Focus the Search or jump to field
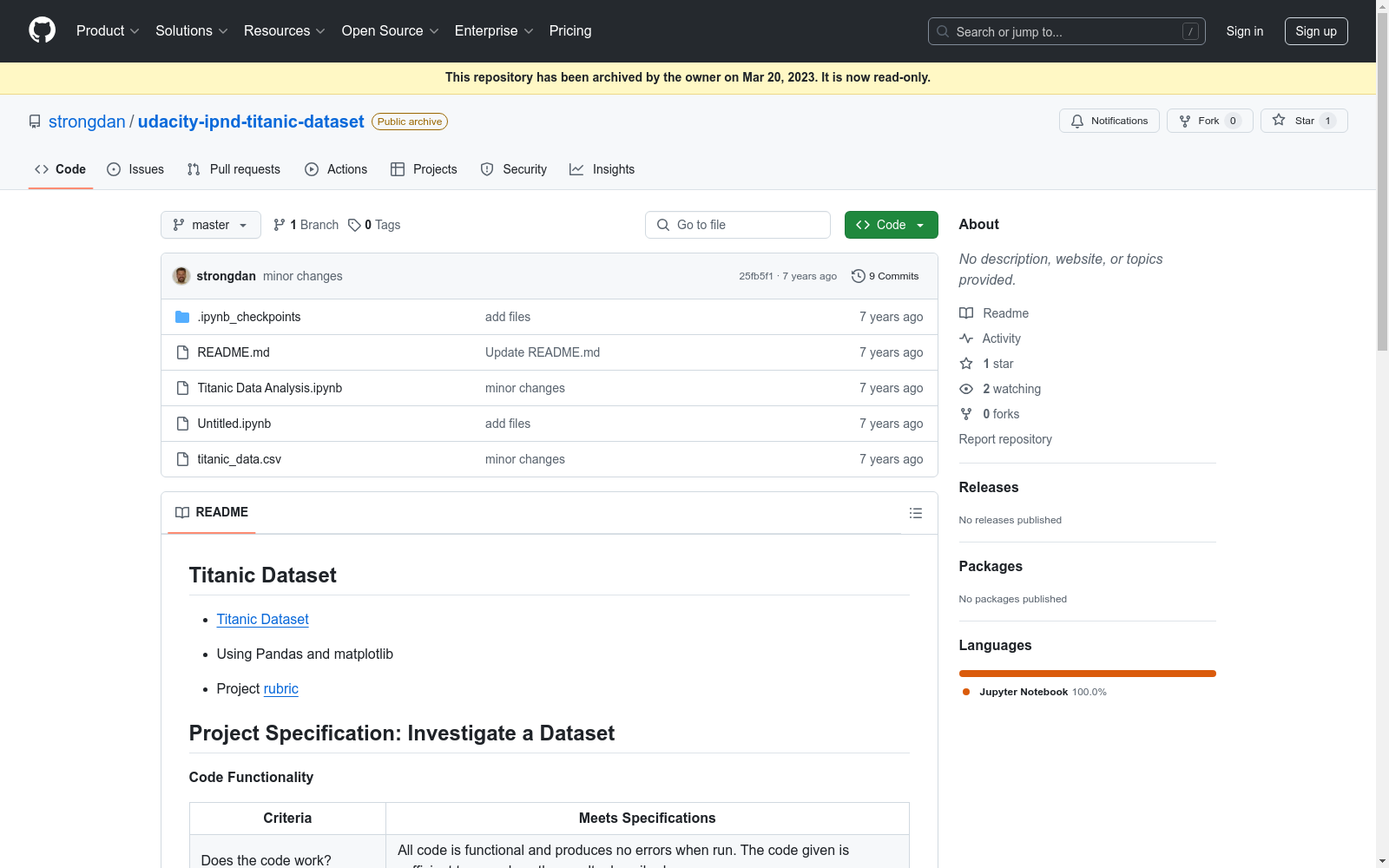The width and height of the screenshot is (1389, 868). (1066, 31)
